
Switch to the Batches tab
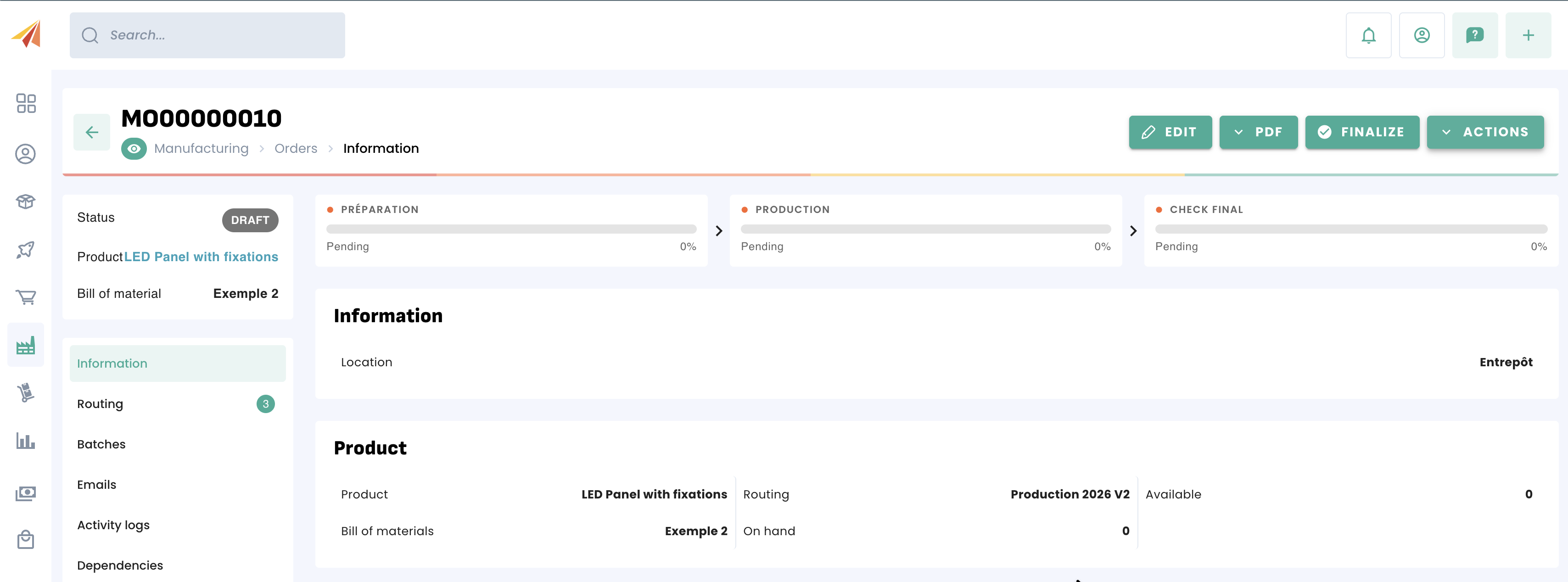click(x=101, y=444)
